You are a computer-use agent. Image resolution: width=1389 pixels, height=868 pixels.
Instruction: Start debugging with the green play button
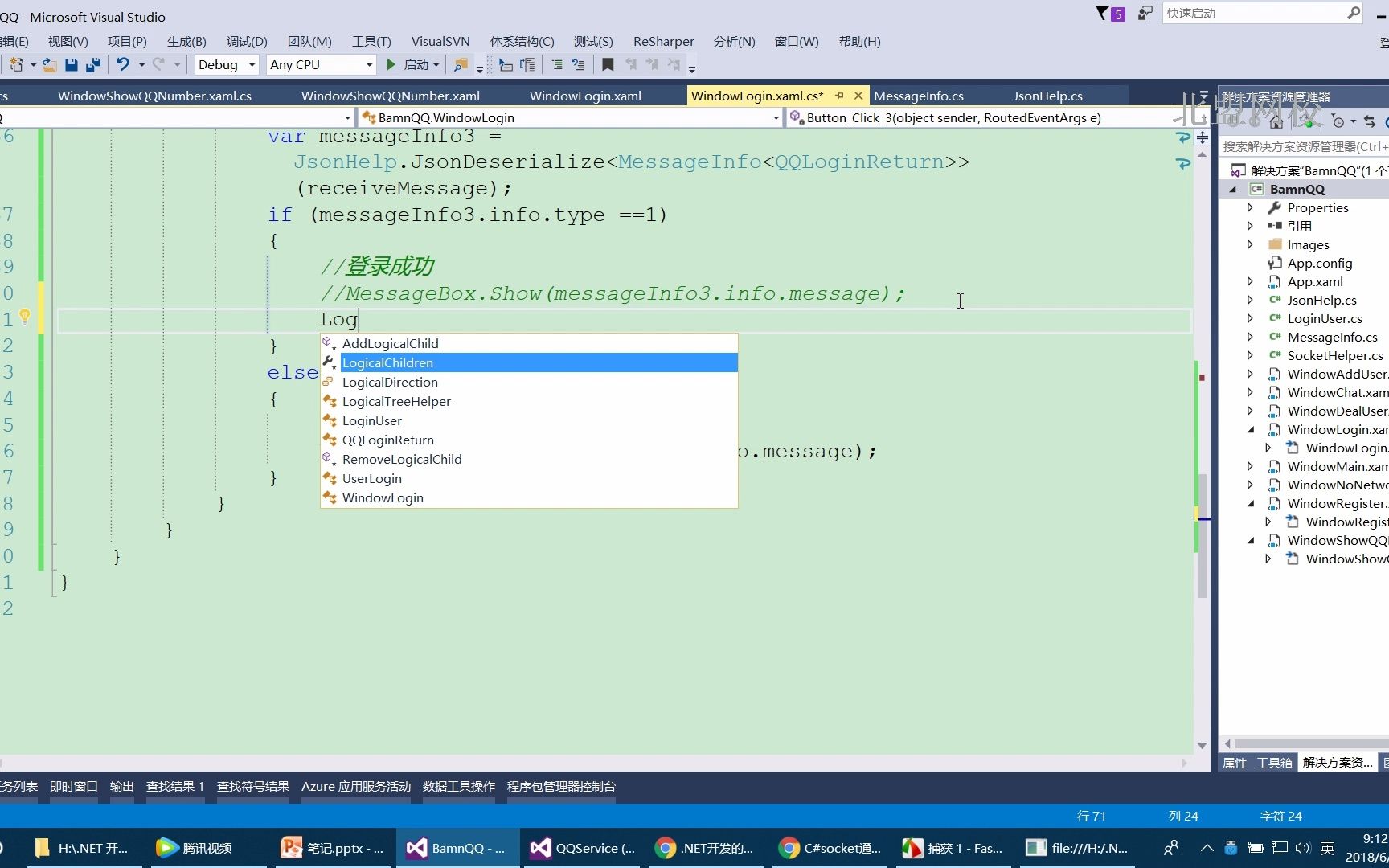pyautogui.click(x=391, y=64)
